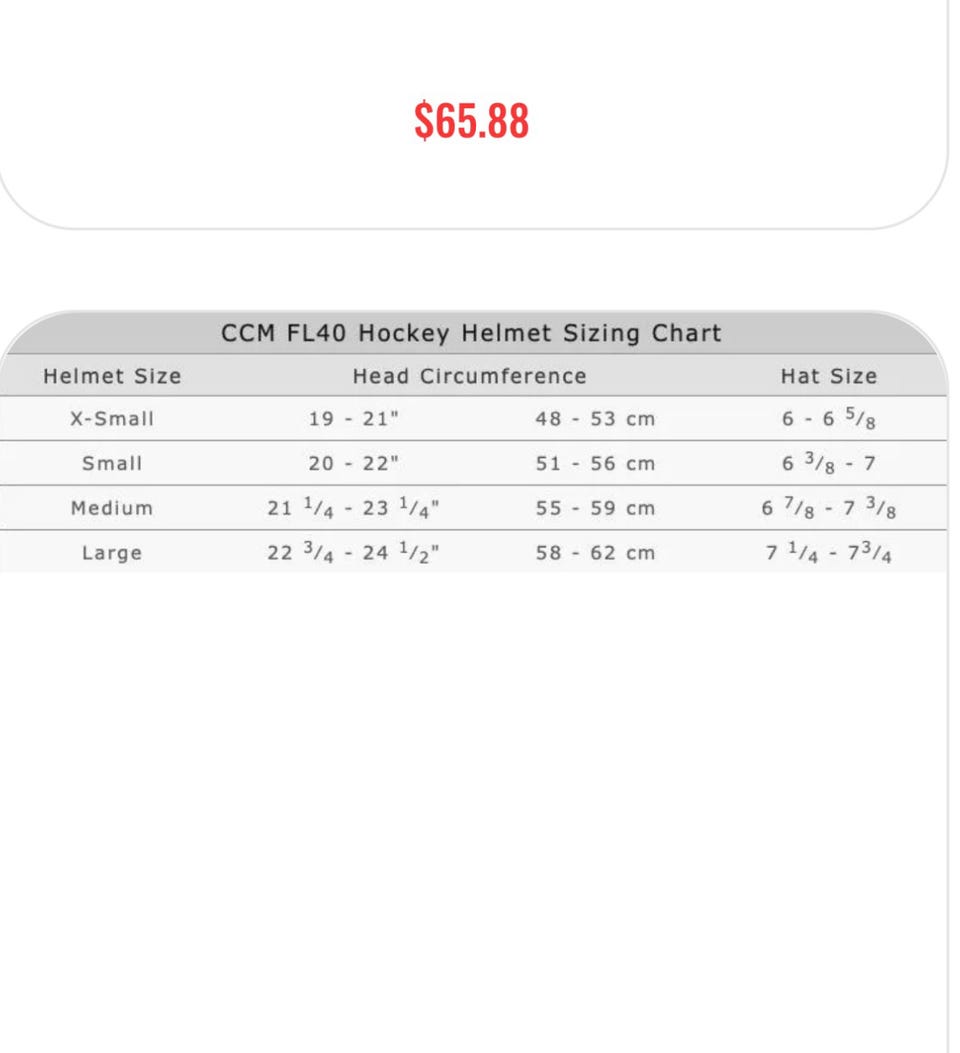The image size is (960, 1053).
Task: Tap the 48 - 53 cm value
Action: pyautogui.click(x=595, y=419)
